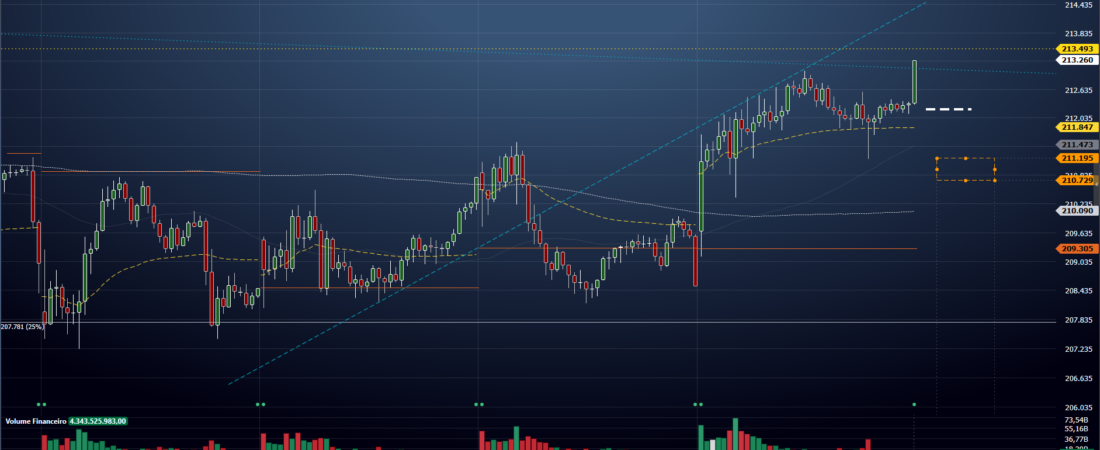Click the 206.035 price axis label
Viewport: 1100px width, 450px height.
coord(1080,407)
